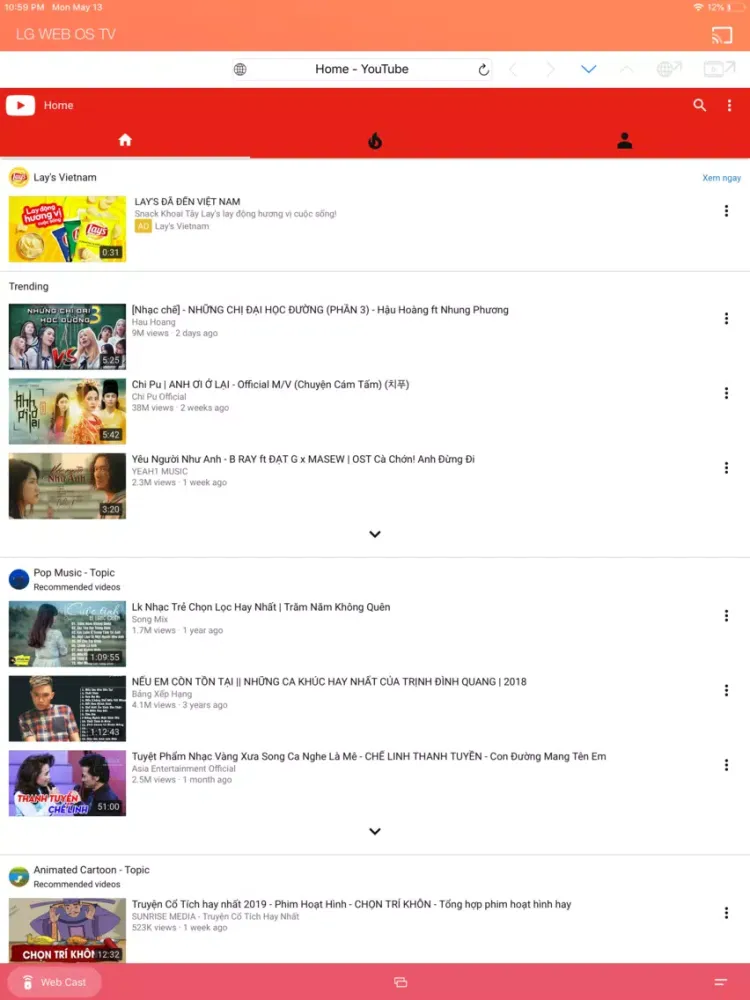Expand more Trending videos chevron
The image size is (750, 1000).
coord(375,534)
